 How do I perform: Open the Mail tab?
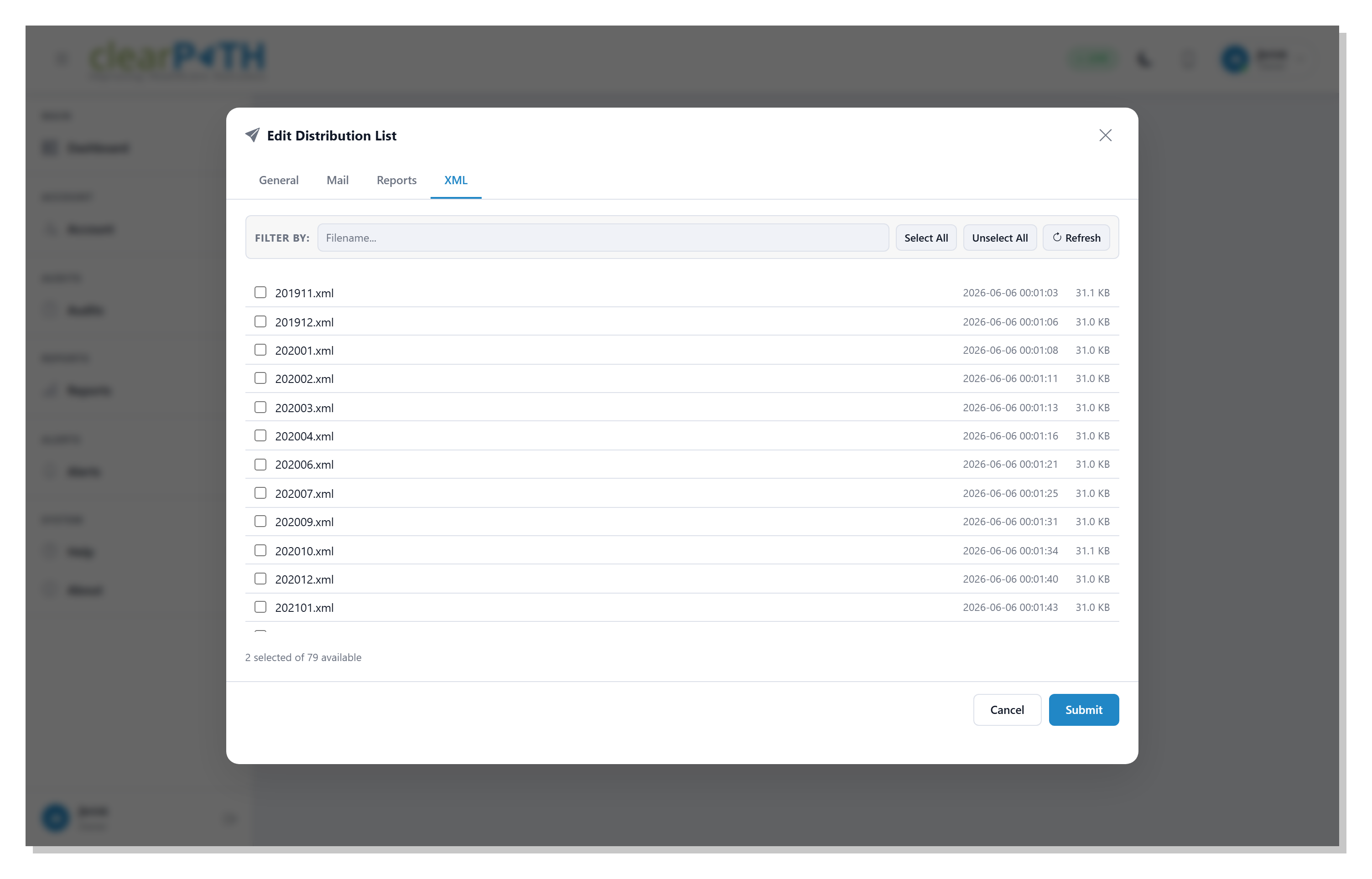click(338, 180)
